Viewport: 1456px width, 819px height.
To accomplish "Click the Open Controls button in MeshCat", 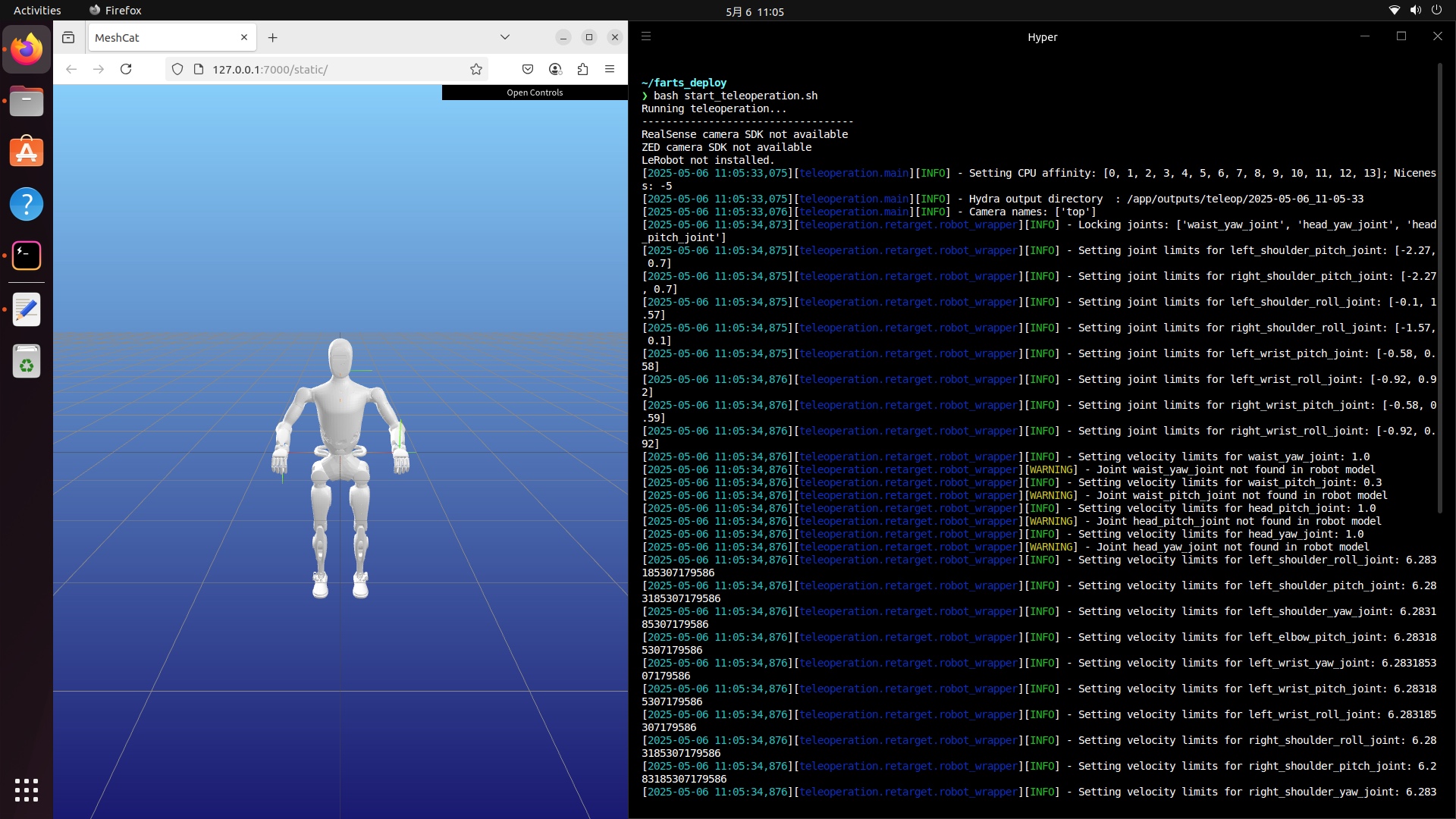I will pos(535,93).
